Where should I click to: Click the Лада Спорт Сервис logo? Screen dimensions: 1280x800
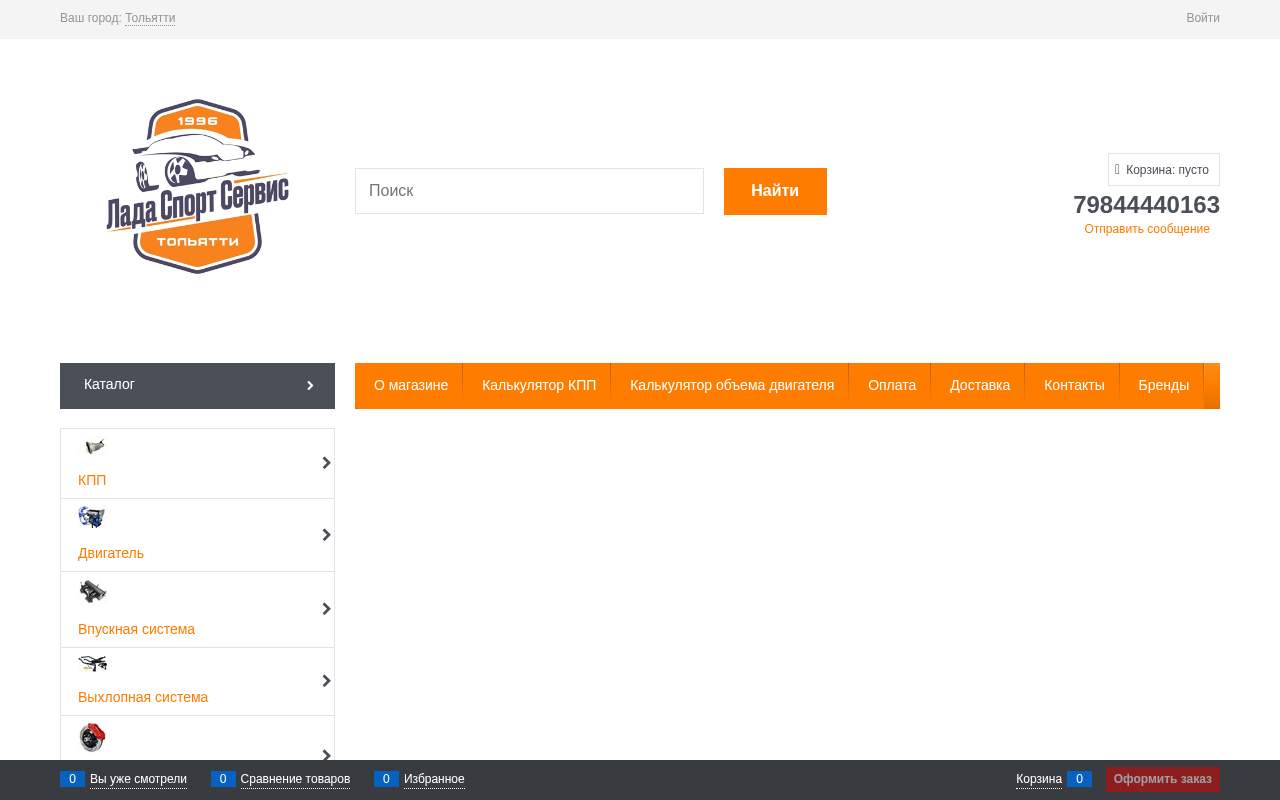197,187
